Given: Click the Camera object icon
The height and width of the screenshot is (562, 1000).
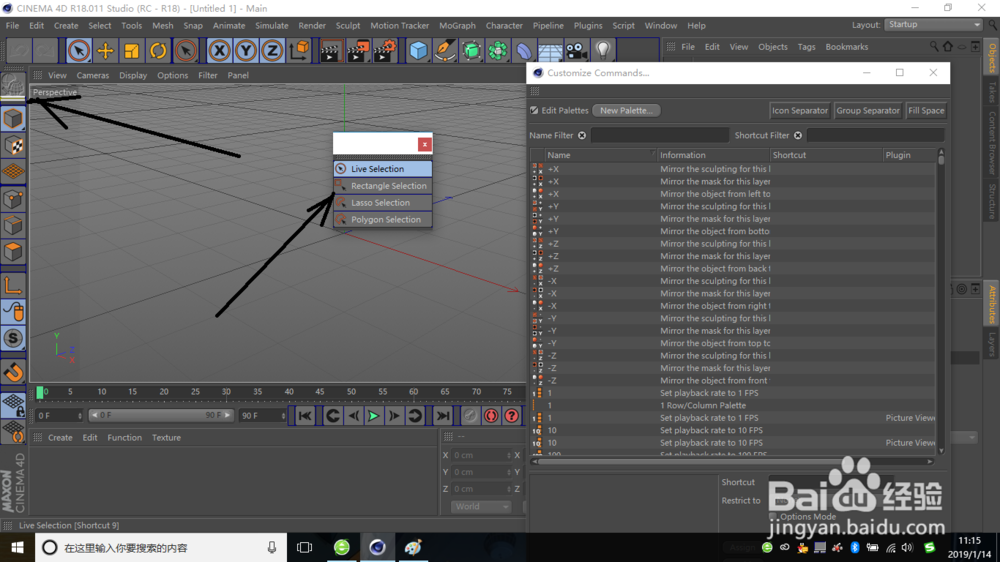Looking at the screenshot, I should (576, 50).
